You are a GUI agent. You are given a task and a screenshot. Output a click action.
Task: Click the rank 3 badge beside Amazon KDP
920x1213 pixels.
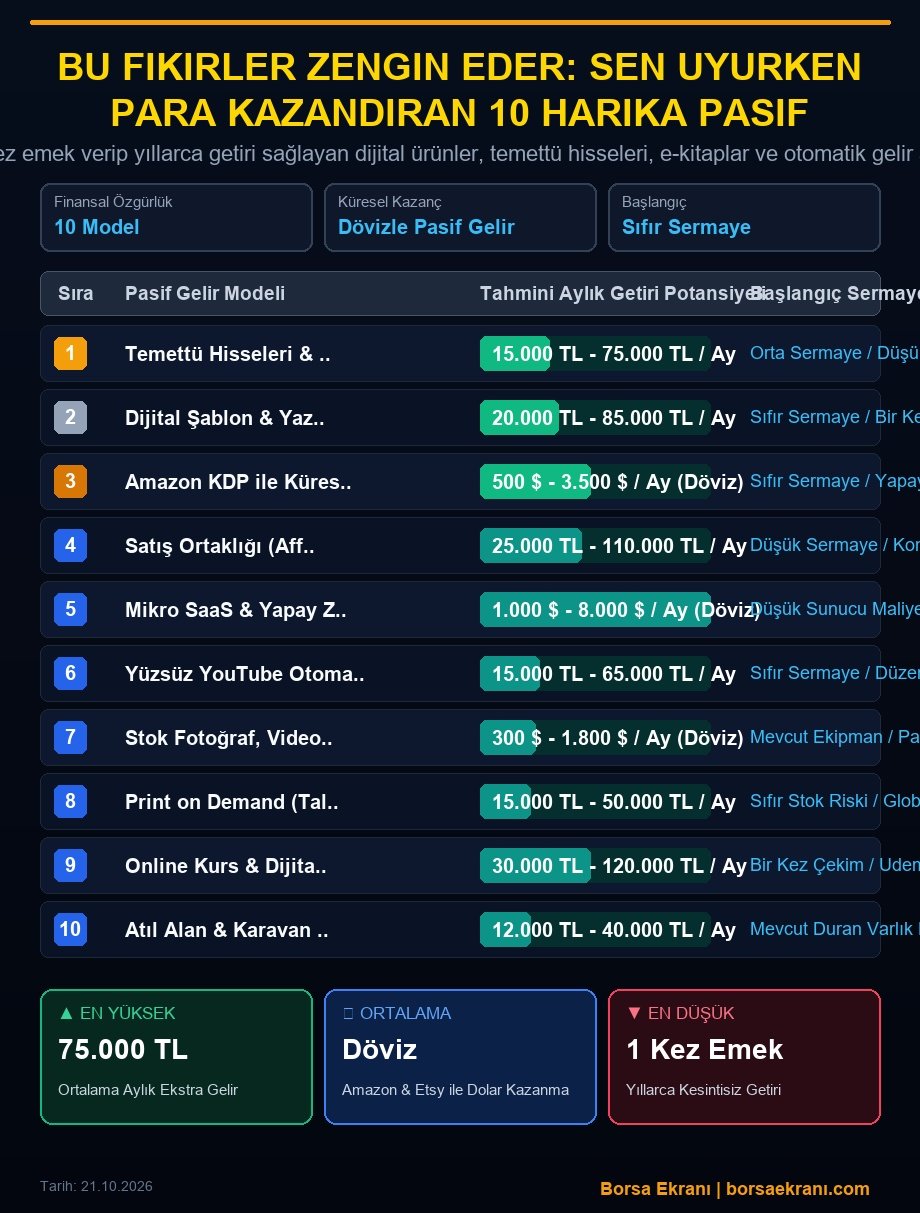pos(70,481)
